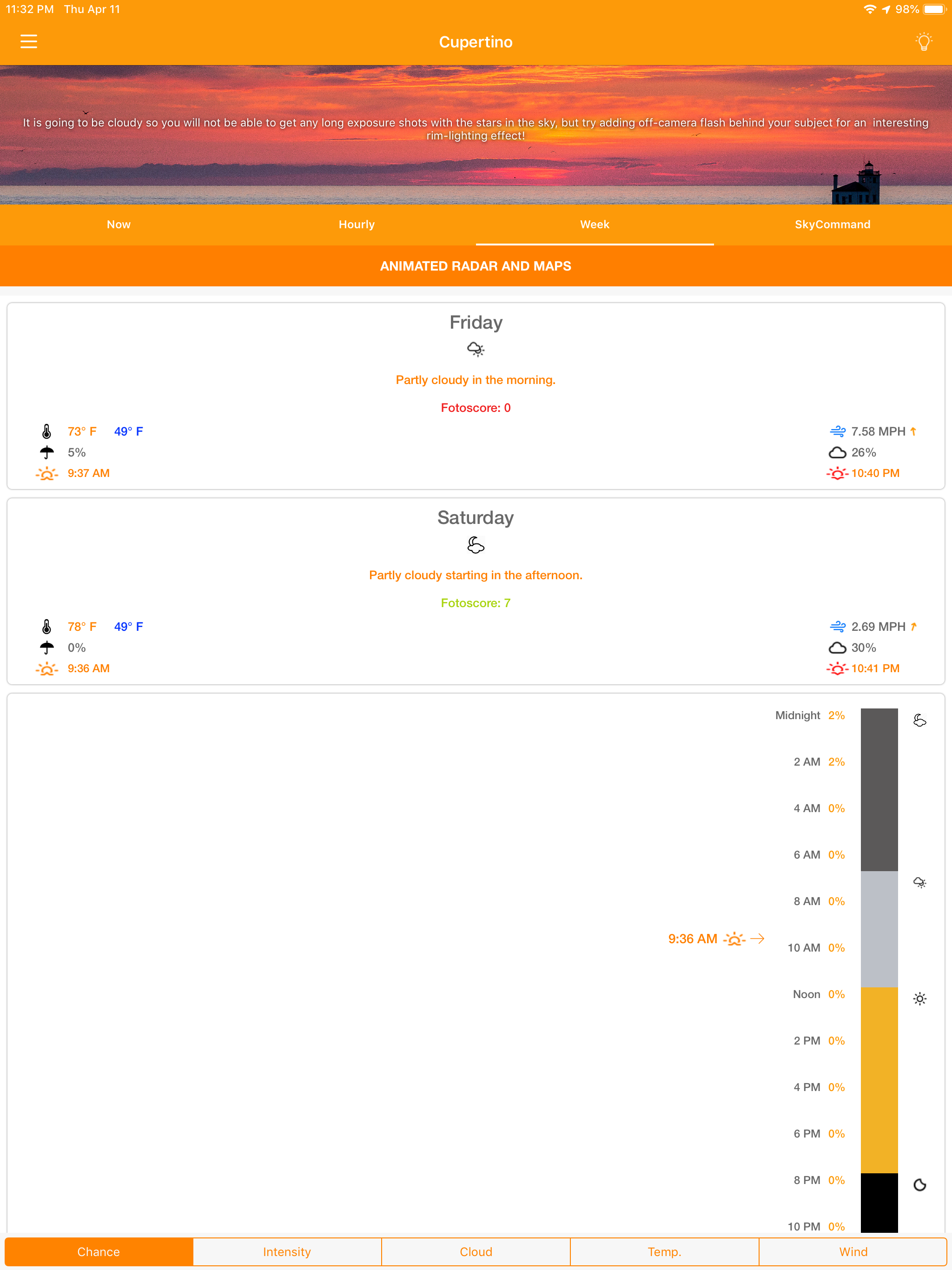
Task: Tap the yellow daytime segment of the timeline bar
Action: 879,1079
